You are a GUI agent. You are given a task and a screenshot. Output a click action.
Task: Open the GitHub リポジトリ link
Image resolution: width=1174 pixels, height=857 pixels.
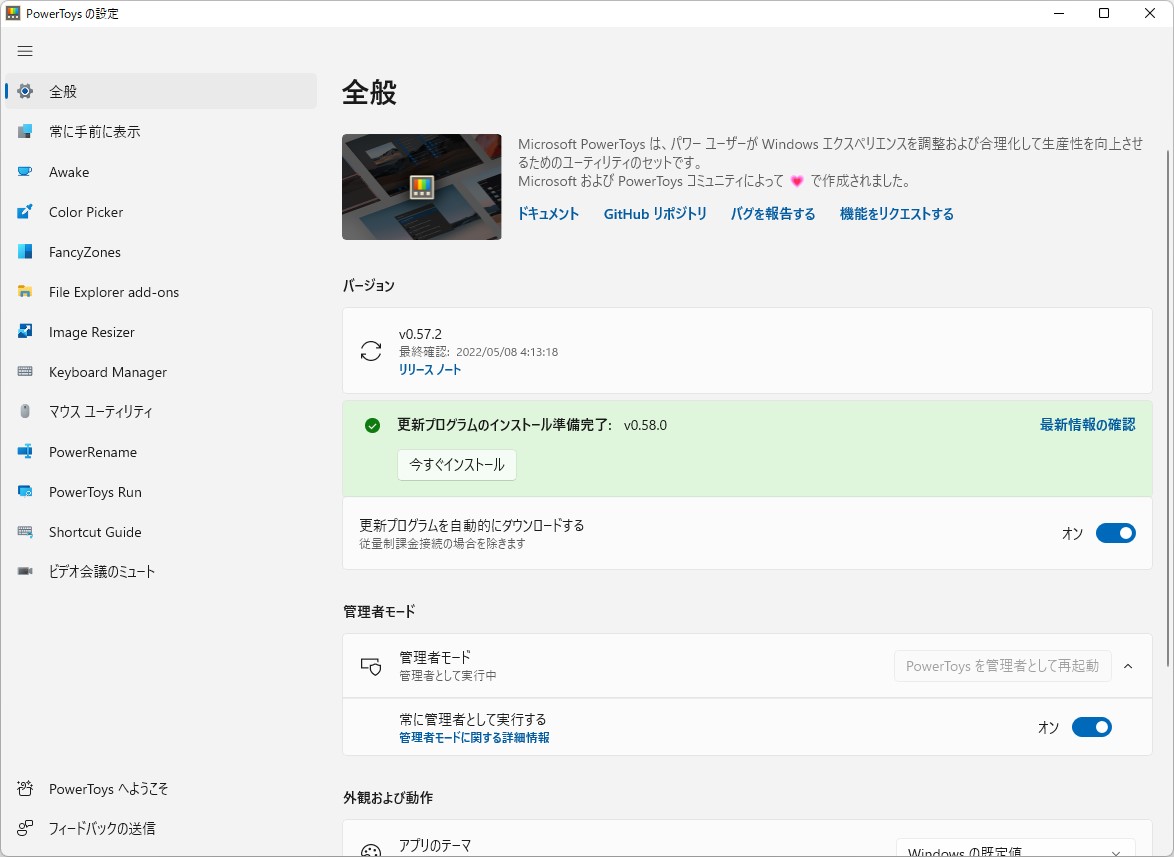[x=655, y=214]
